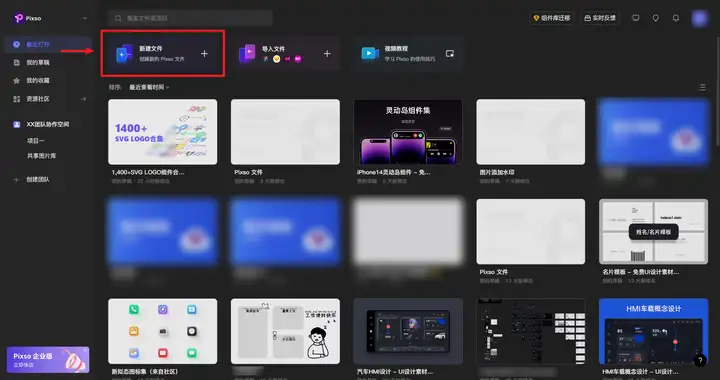This screenshot has width=720, height=380.
Task: Open the help question mark button
Action: 699,360
